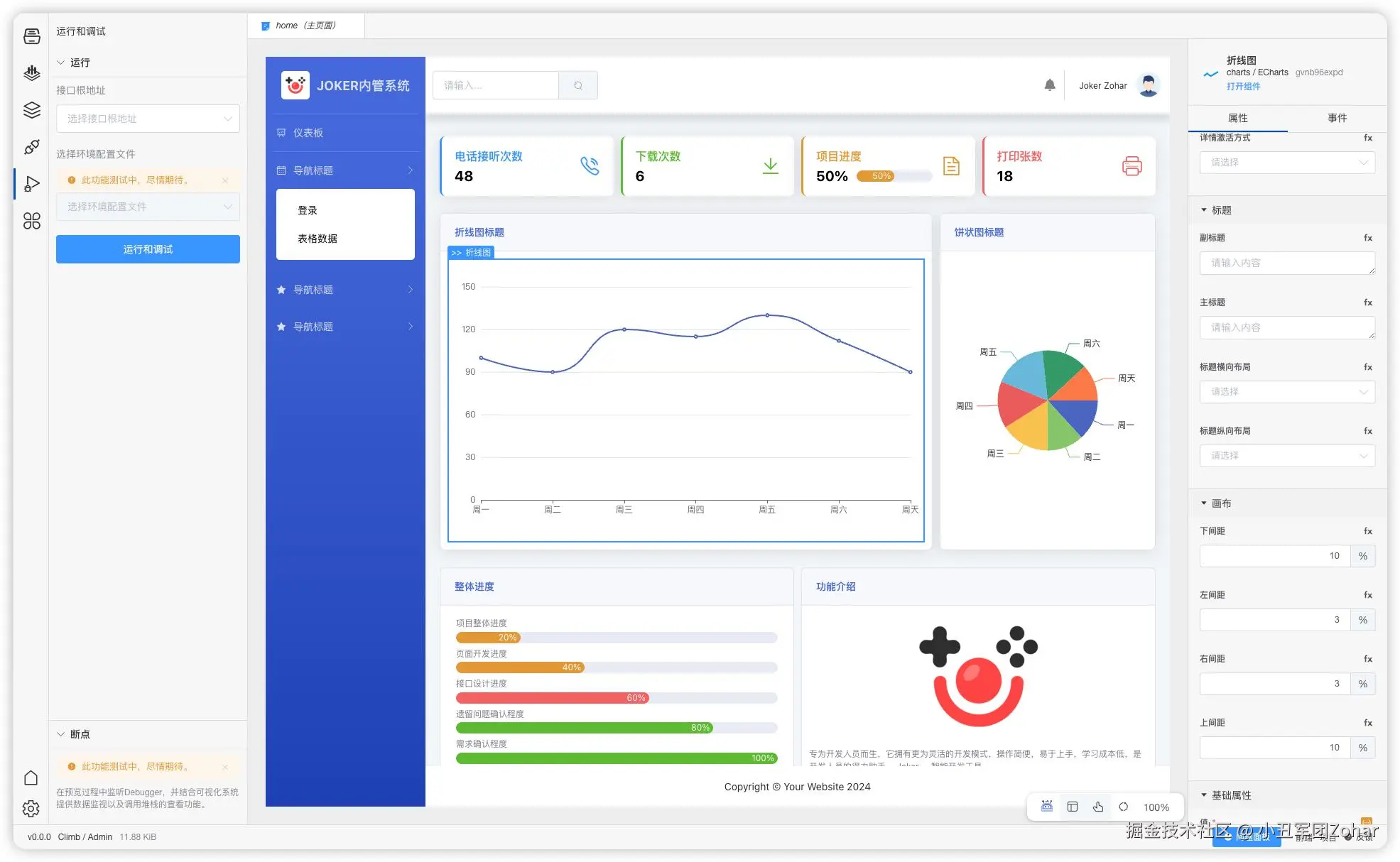
Task: Click the blue 运行和调试 button
Action: click(x=148, y=249)
